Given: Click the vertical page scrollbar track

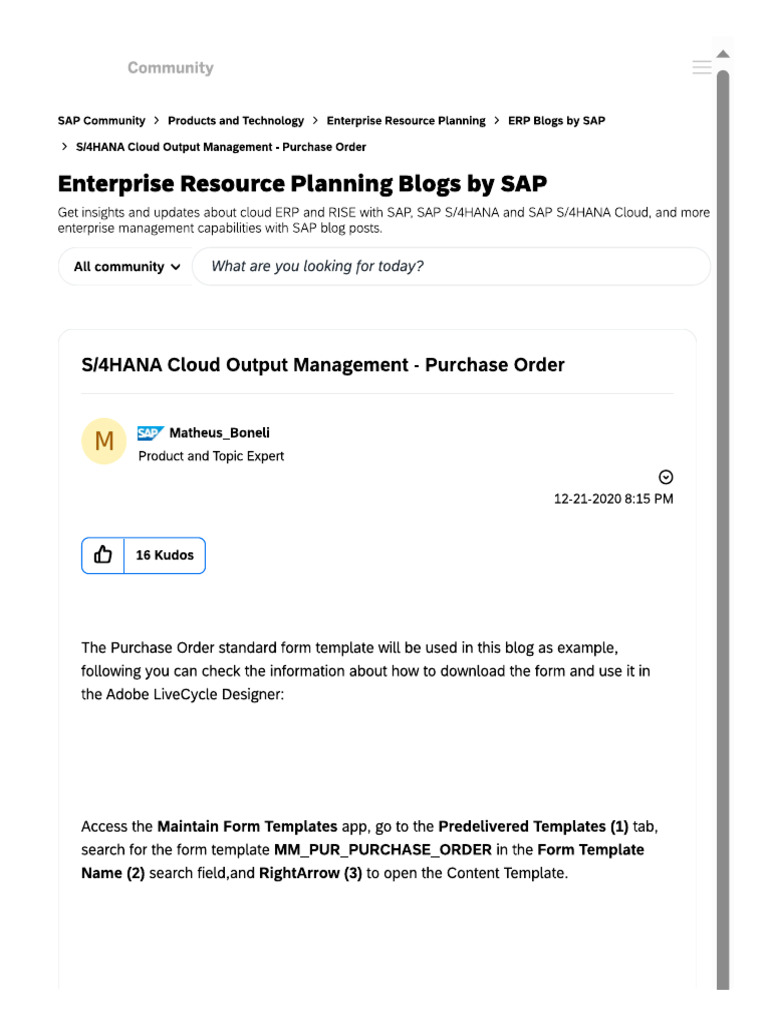Looking at the screenshot, I should point(723,600).
